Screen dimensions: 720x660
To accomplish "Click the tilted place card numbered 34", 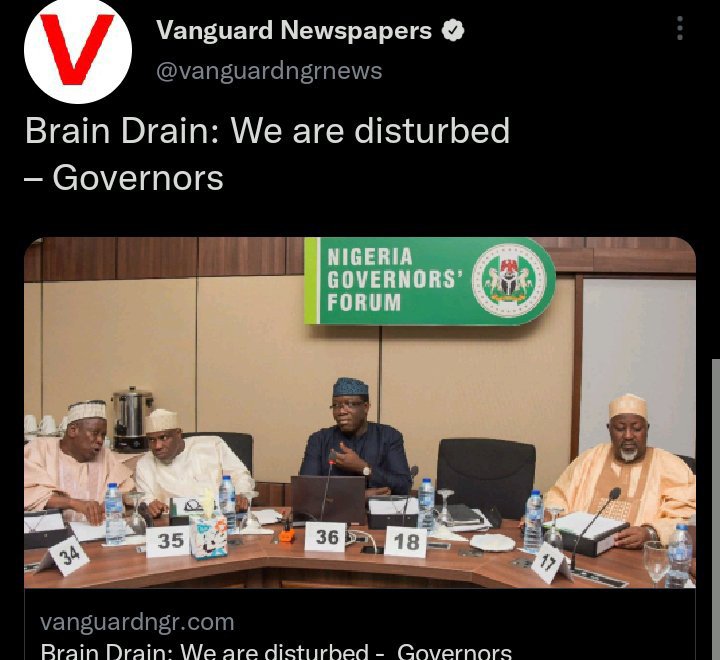I will pyautogui.click(x=63, y=557).
